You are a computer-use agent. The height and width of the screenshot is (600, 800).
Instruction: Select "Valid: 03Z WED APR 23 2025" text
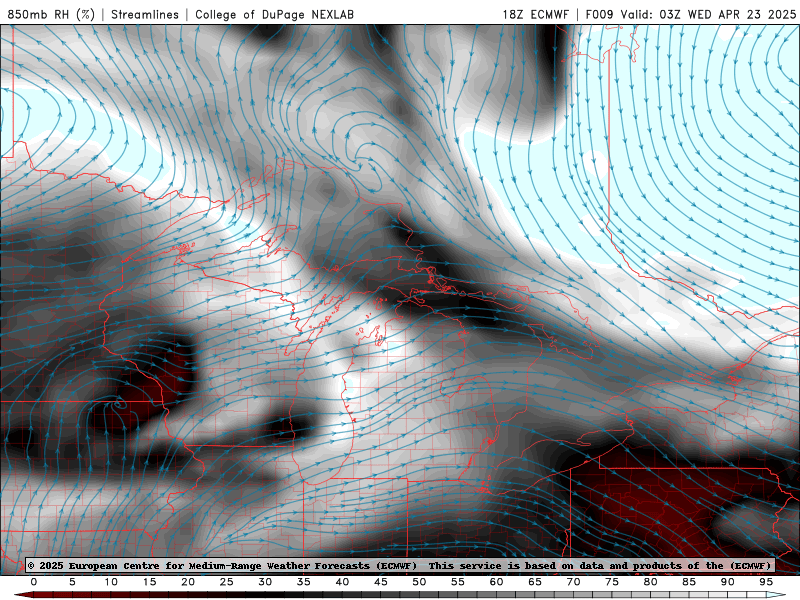(x=708, y=14)
